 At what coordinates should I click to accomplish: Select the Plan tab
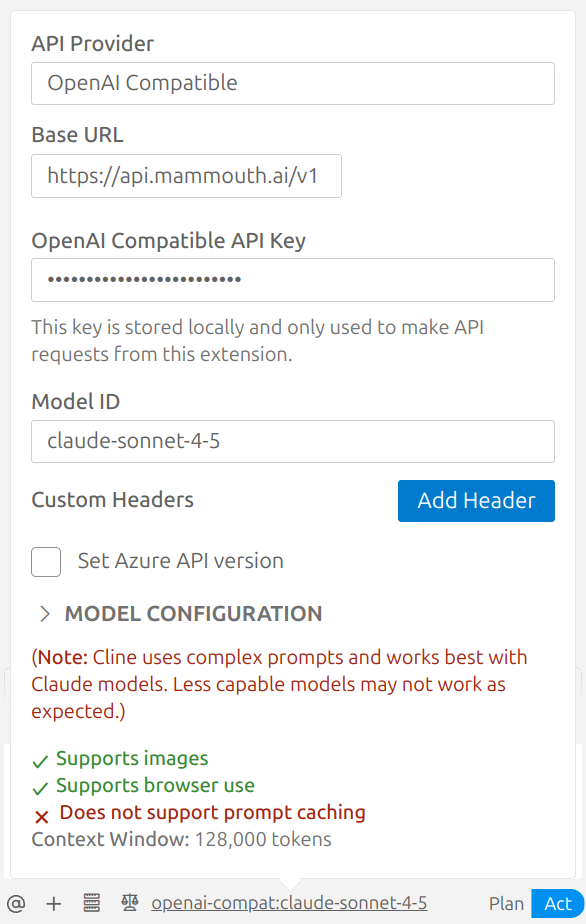(506, 902)
